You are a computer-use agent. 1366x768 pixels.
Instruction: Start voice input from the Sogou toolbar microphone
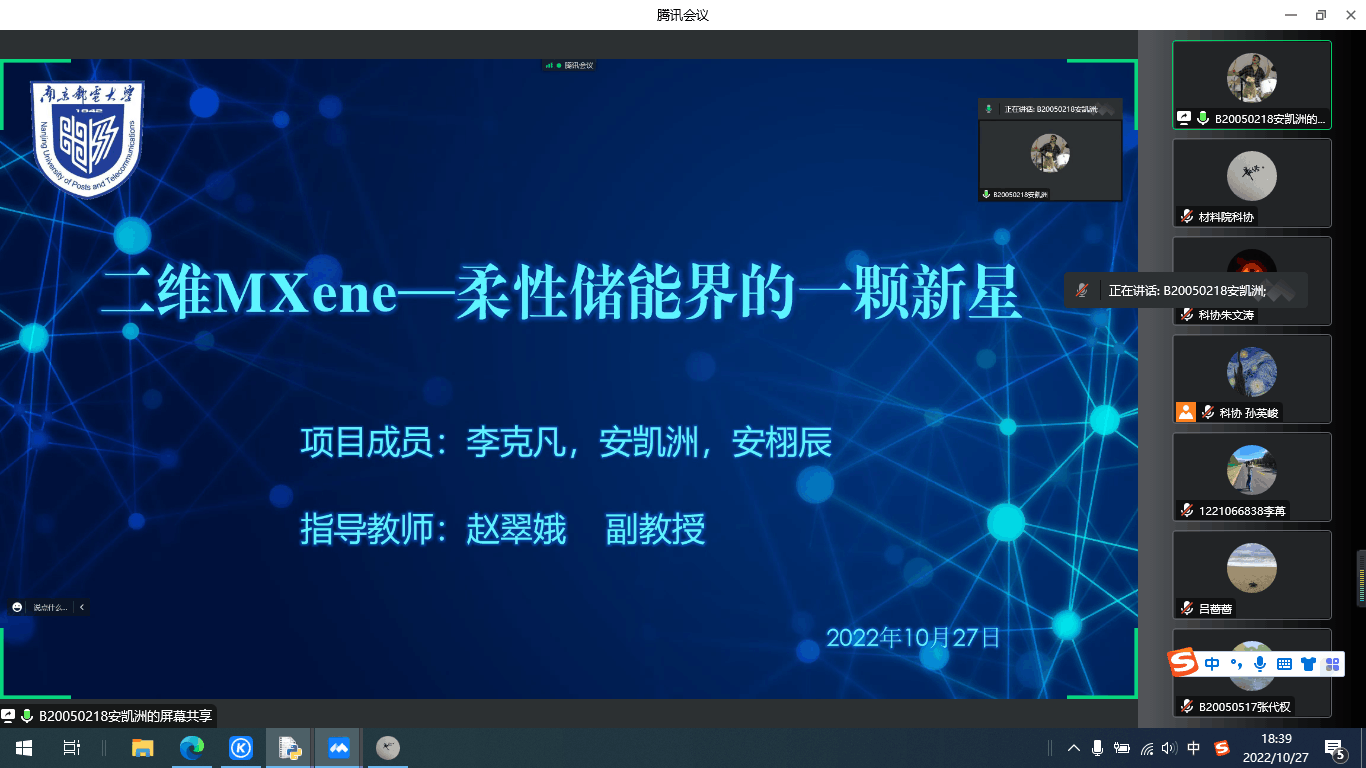point(1260,664)
